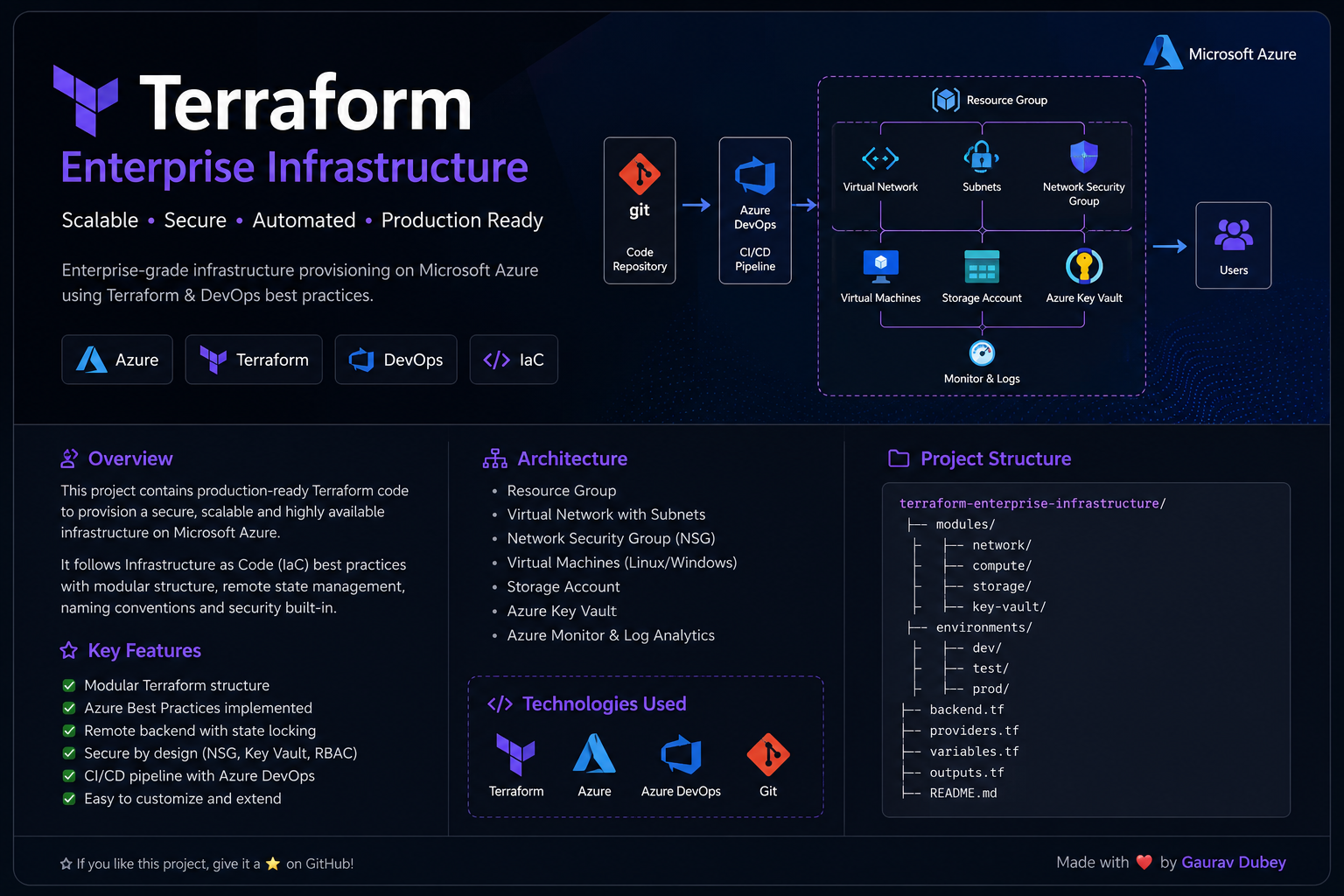Image resolution: width=1344 pixels, height=896 pixels.
Task: Click the "Network Security Group (NSG)" list item
Action: tap(611, 538)
